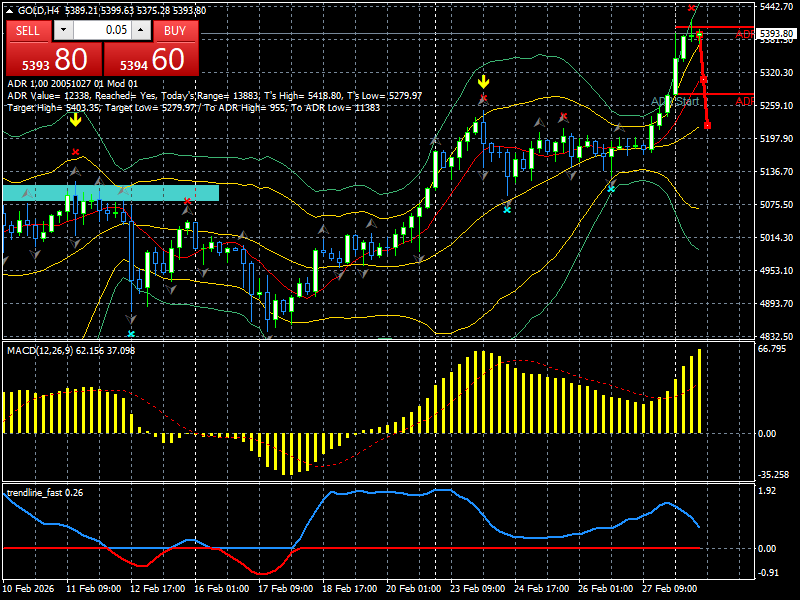This screenshot has width=800, height=600.
Task: Decrease lot volume with the down arrow
Action: [63, 30]
